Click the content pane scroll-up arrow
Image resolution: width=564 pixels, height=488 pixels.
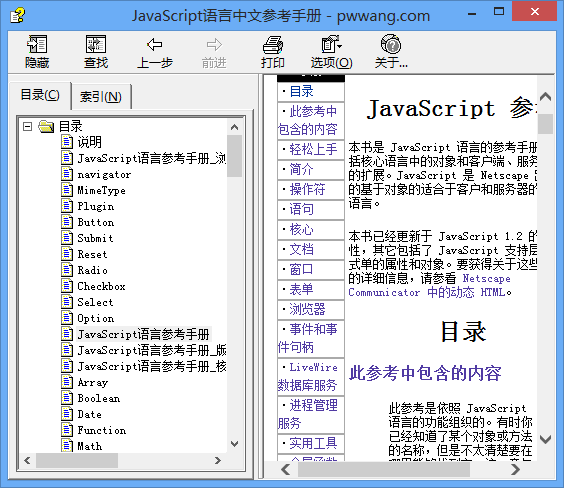click(x=546, y=96)
